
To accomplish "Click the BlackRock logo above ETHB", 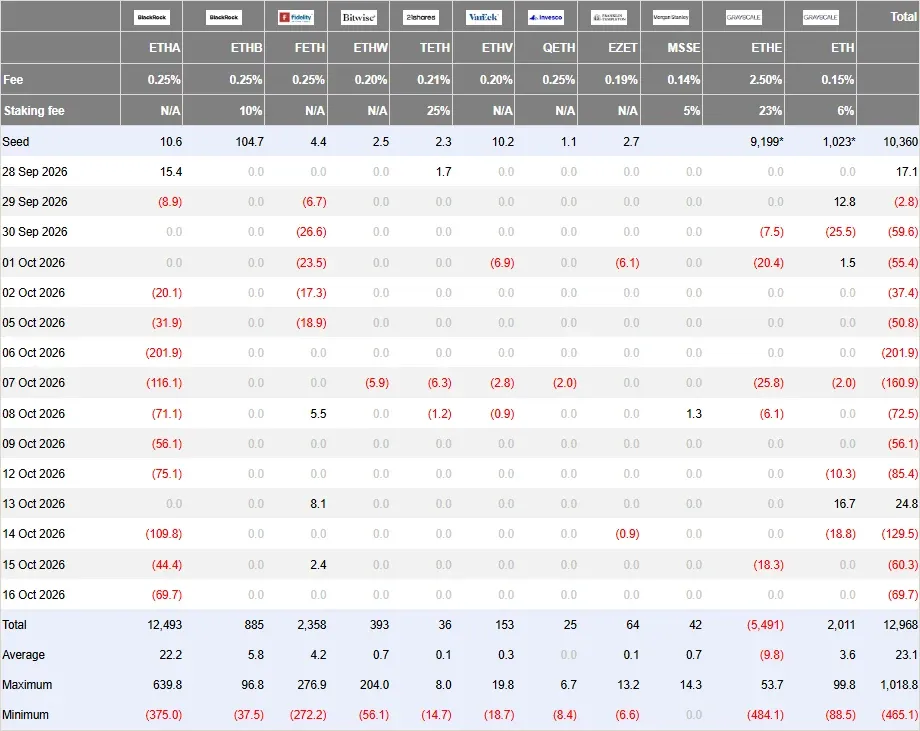I will click(224, 17).
